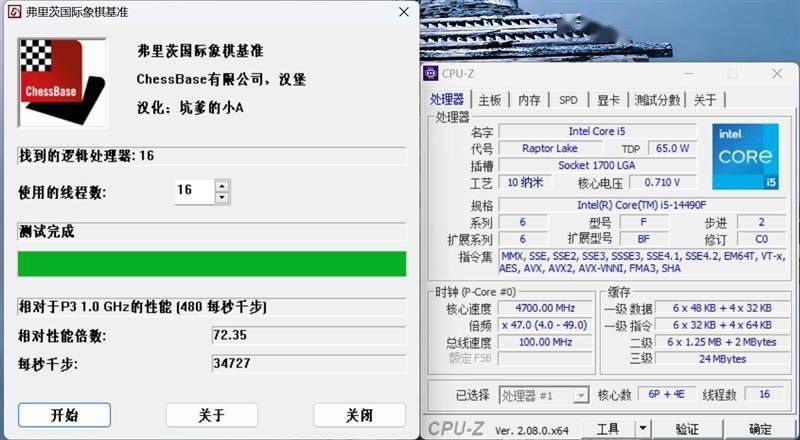Click the 6 x 48 KB + 4 x 32 KB cache value
This screenshot has width=800, height=440.
point(722,308)
